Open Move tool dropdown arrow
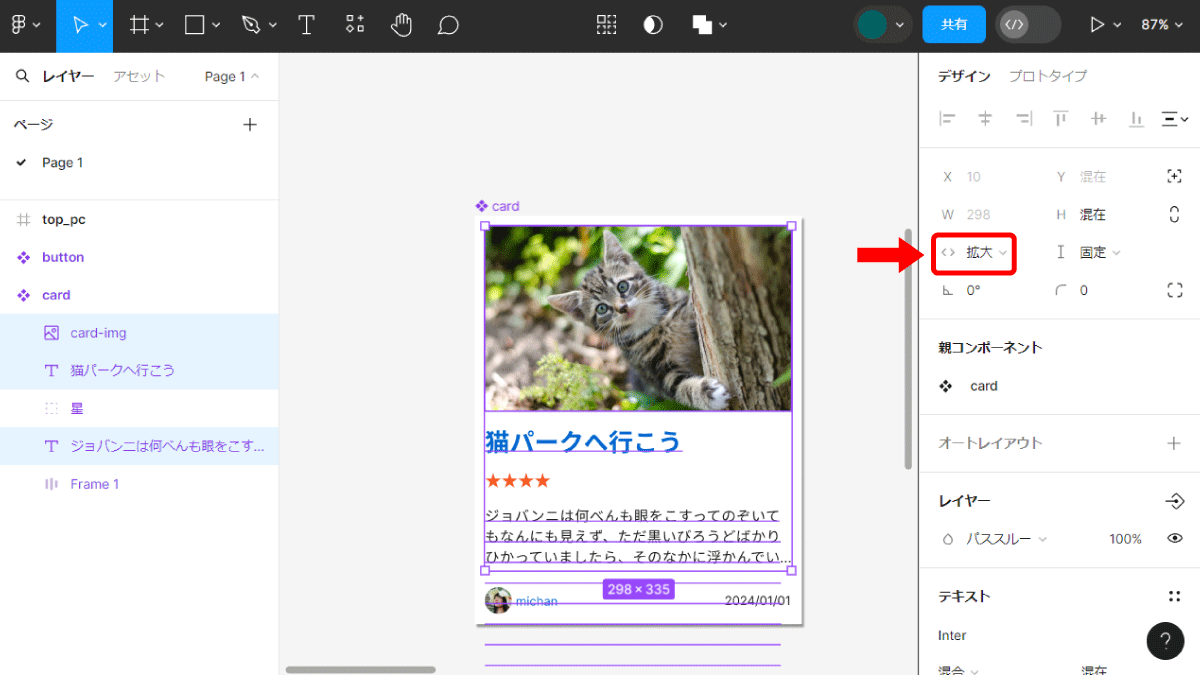The image size is (1200, 675). point(103,25)
